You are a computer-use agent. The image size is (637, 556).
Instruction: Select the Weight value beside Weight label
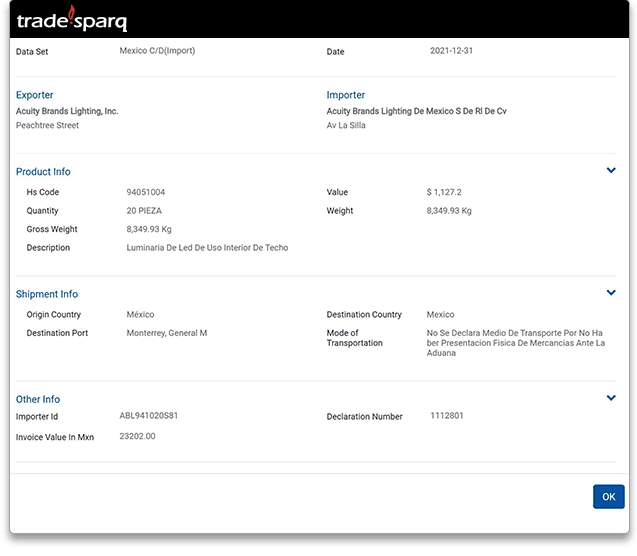449,210
